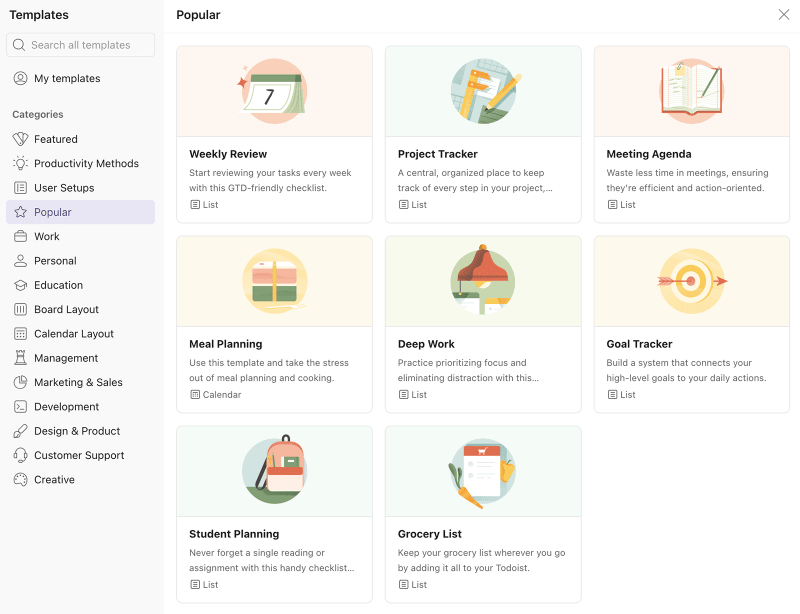The width and height of the screenshot is (800, 614).
Task: Click the Popular star icon in sidebar
Action: (x=20, y=212)
